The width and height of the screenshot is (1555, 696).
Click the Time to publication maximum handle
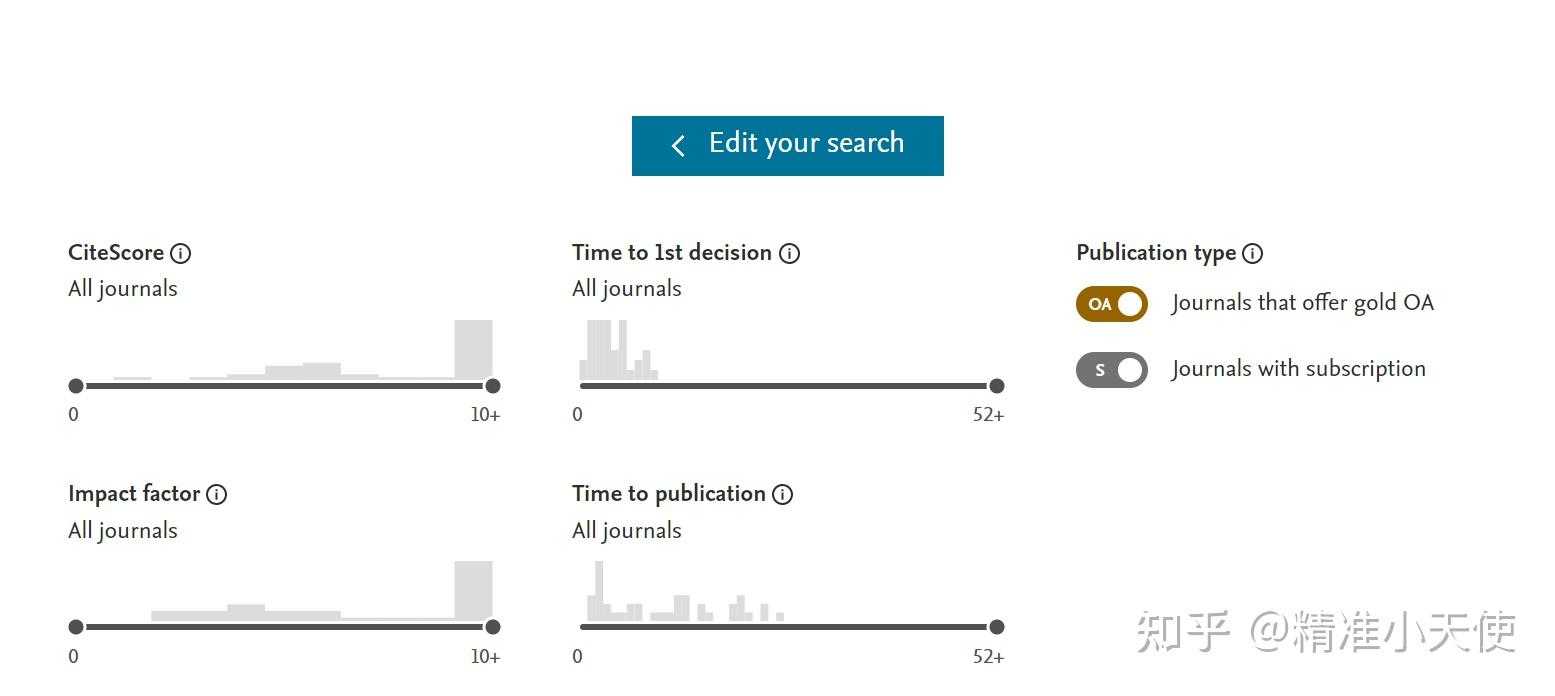tap(996, 627)
